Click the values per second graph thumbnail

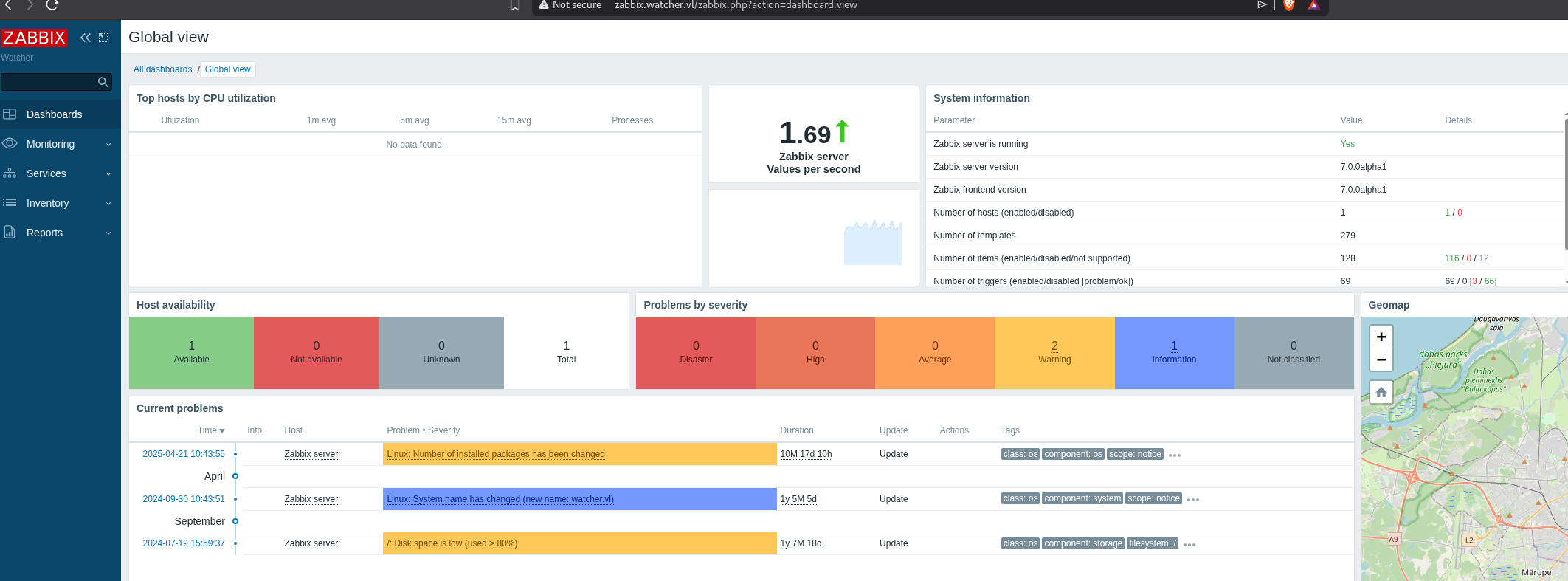tap(873, 241)
